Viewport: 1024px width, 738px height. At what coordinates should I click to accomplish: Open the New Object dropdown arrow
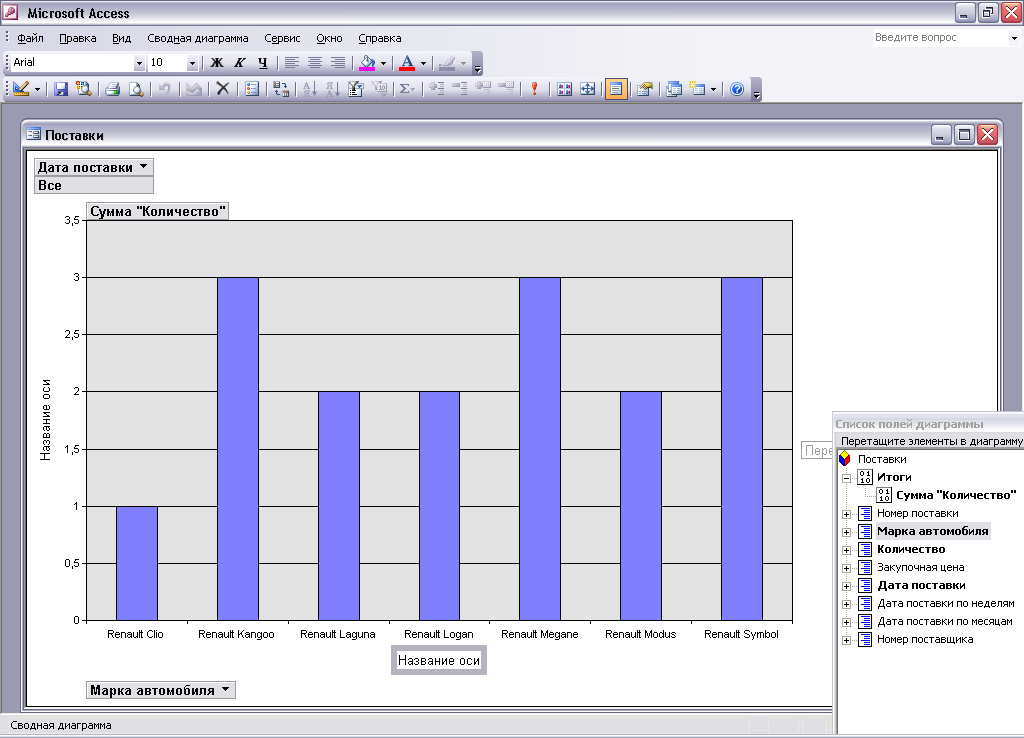pyautogui.click(x=713, y=89)
